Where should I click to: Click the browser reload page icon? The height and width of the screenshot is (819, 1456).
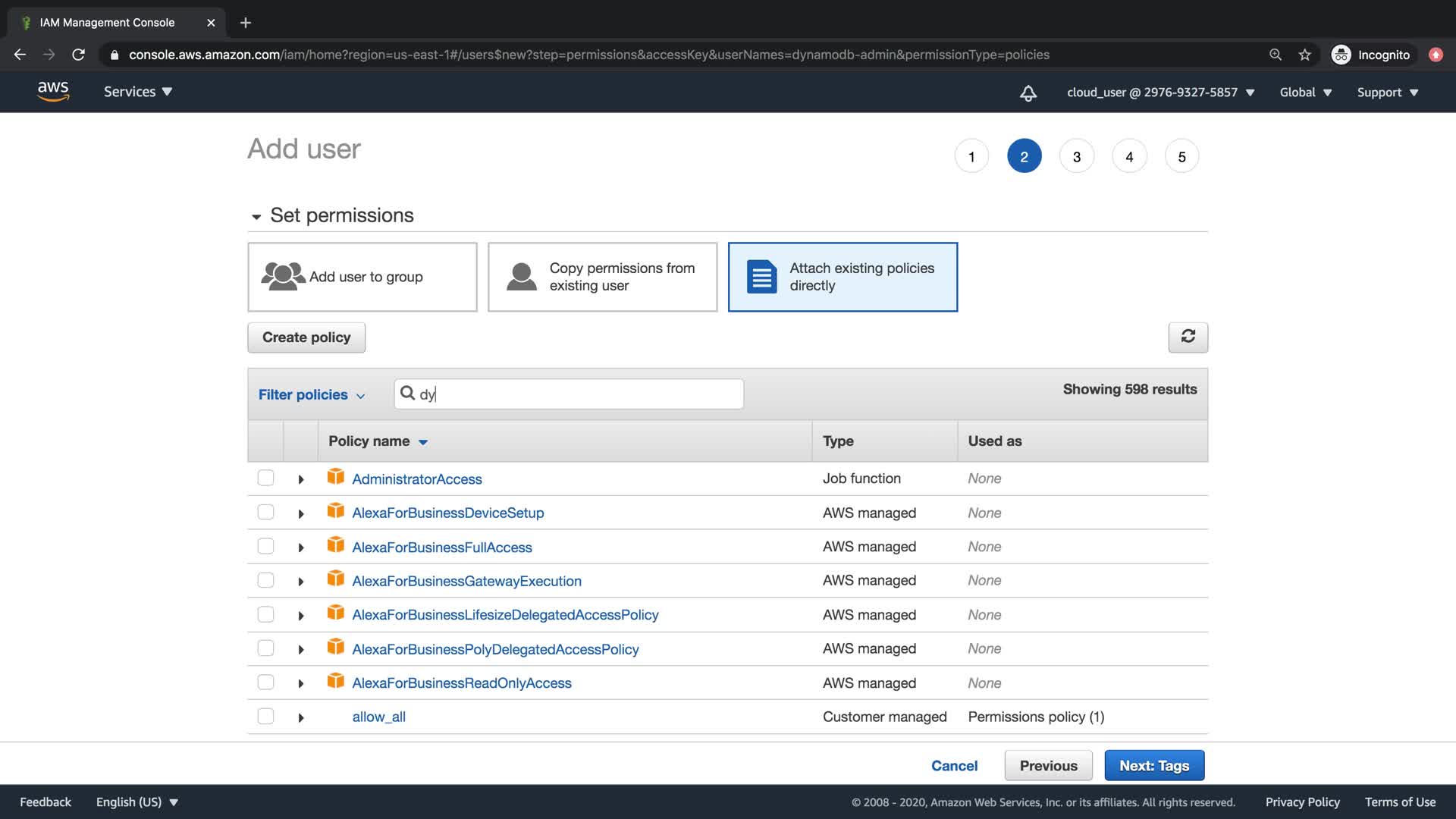click(x=78, y=55)
